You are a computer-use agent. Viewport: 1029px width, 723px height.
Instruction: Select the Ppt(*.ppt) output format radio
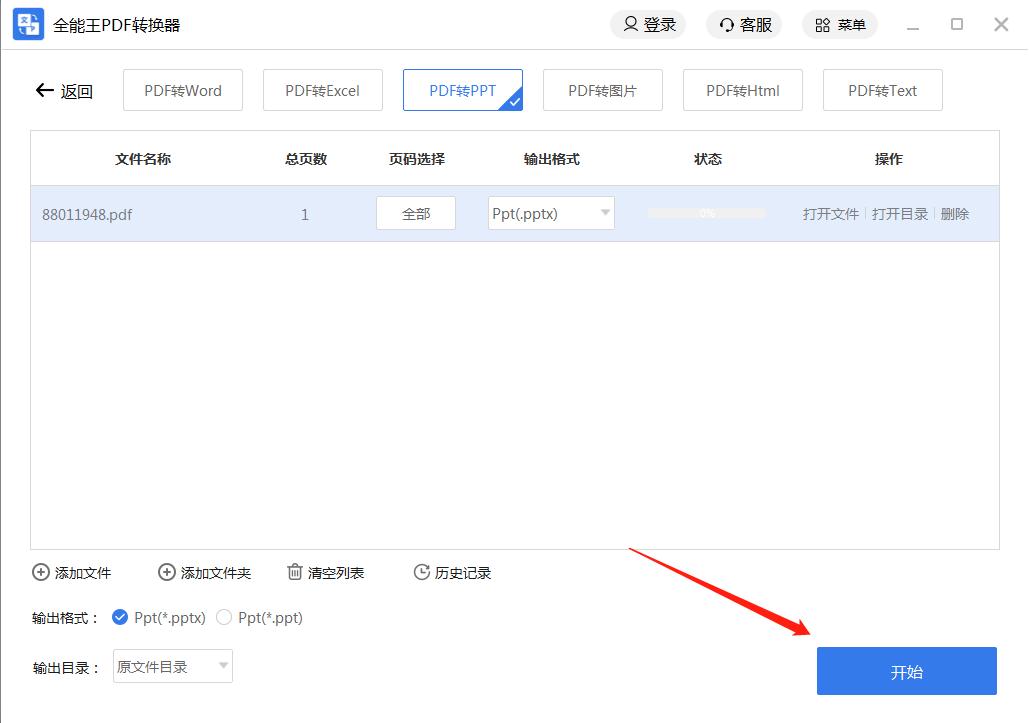point(224,618)
